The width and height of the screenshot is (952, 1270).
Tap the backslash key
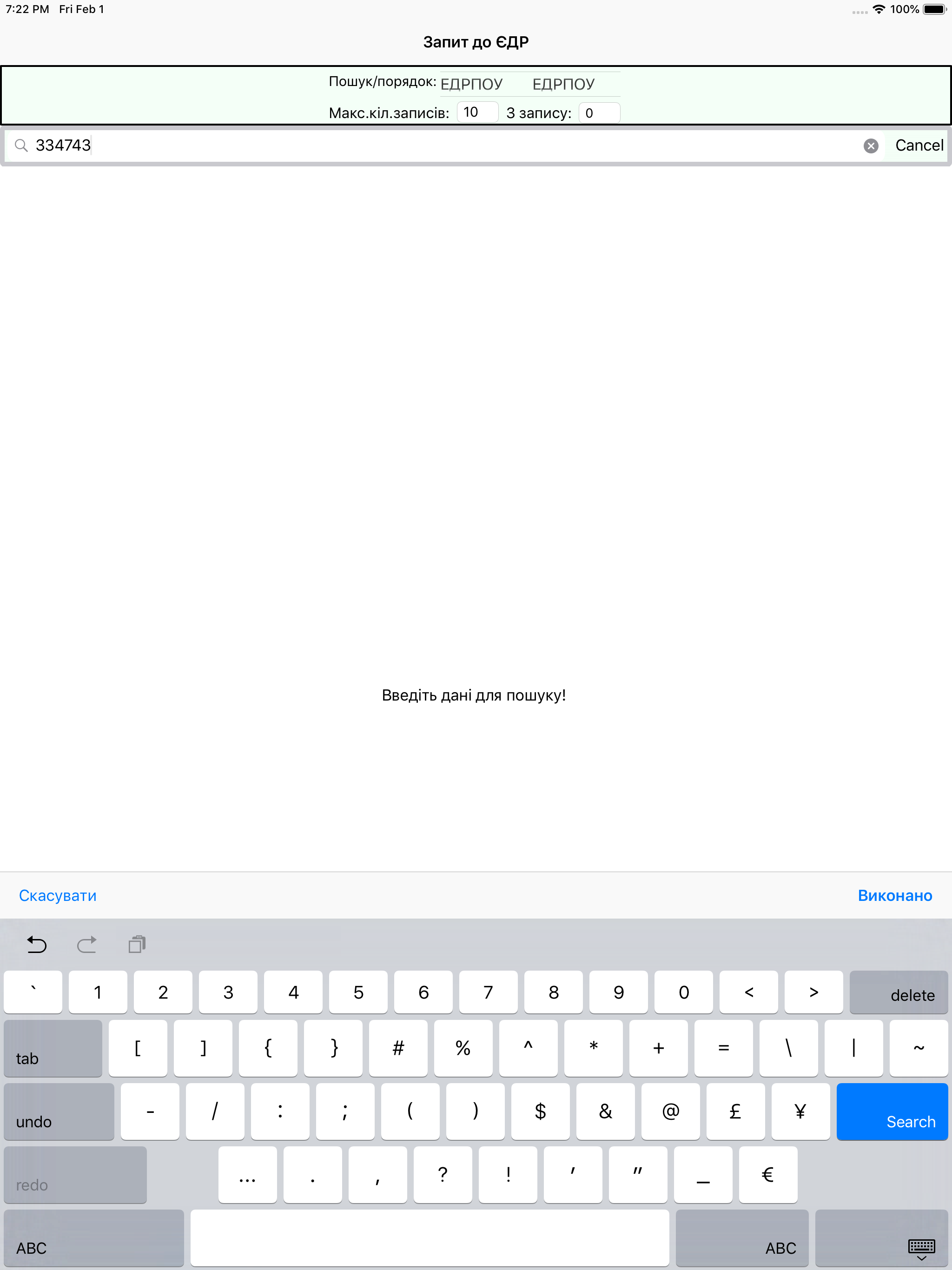click(x=788, y=1048)
